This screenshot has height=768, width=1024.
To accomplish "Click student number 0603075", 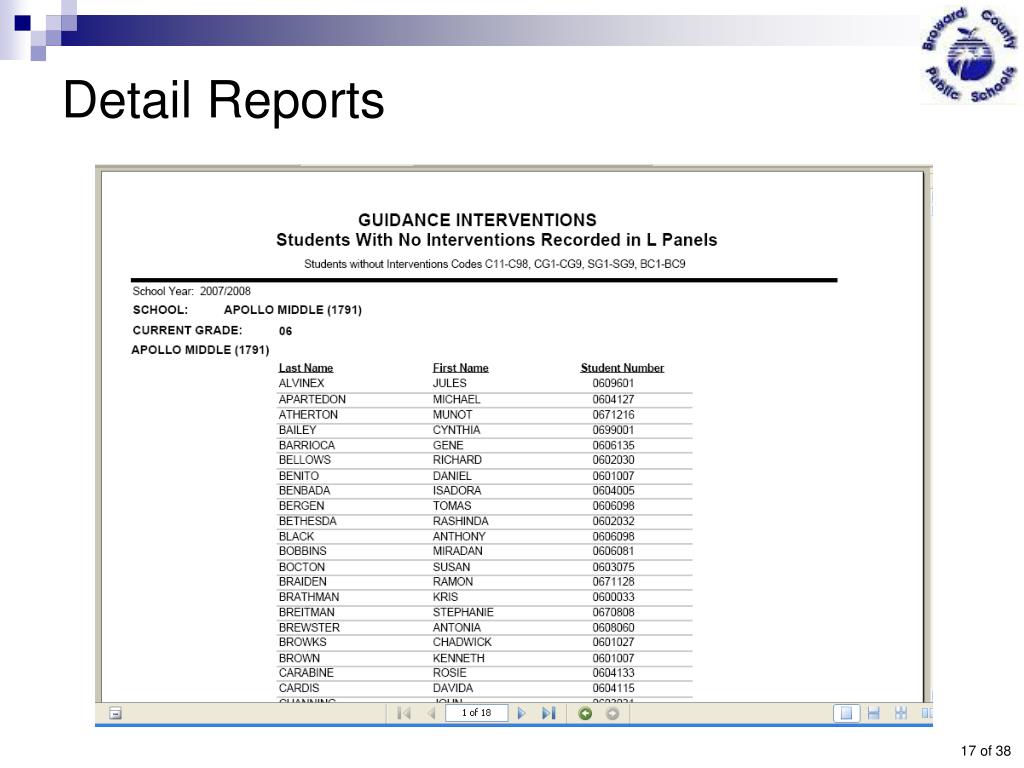I will tap(613, 567).
